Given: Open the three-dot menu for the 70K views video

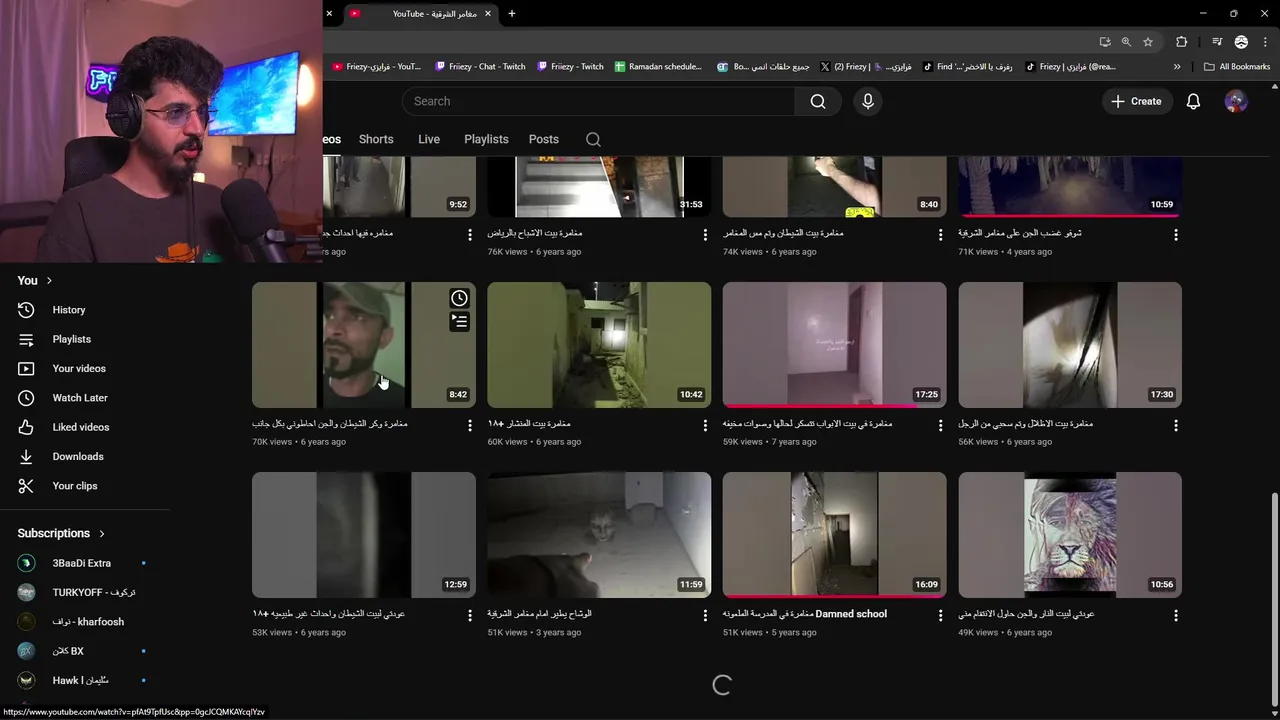Looking at the screenshot, I should [x=470, y=425].
